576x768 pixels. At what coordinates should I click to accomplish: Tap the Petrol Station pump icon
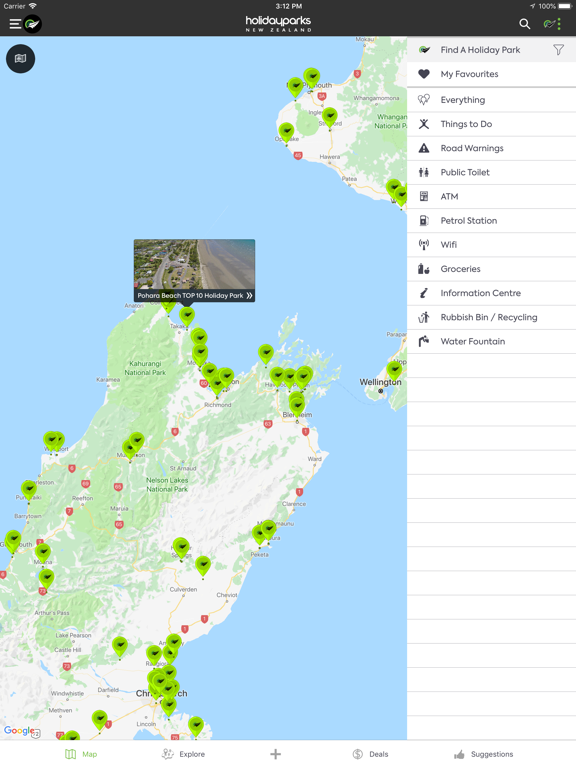pyautogui.click(x=424, y=220)
